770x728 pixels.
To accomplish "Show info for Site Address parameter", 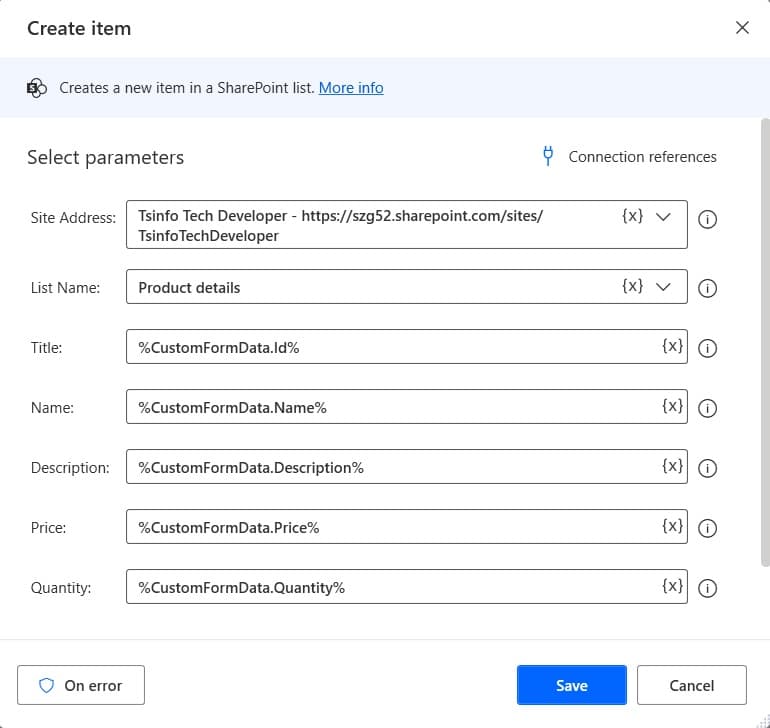I will pos(707,219).
